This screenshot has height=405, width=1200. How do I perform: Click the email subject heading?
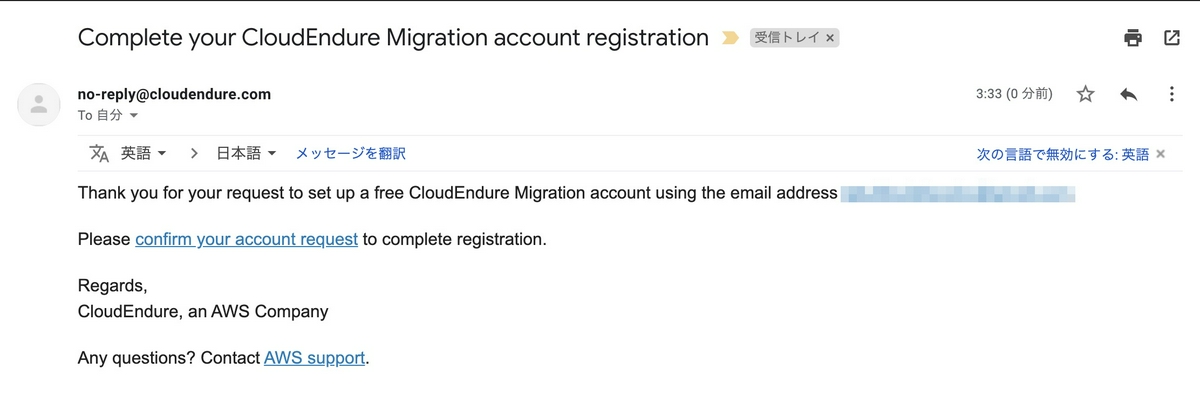pyautogui.click(x=393, y=38)
